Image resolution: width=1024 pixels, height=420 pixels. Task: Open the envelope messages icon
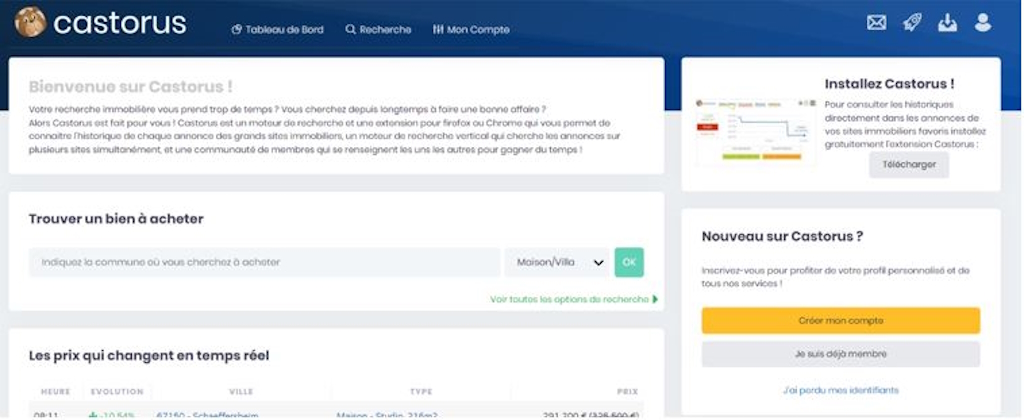click(x=876, y=23)
